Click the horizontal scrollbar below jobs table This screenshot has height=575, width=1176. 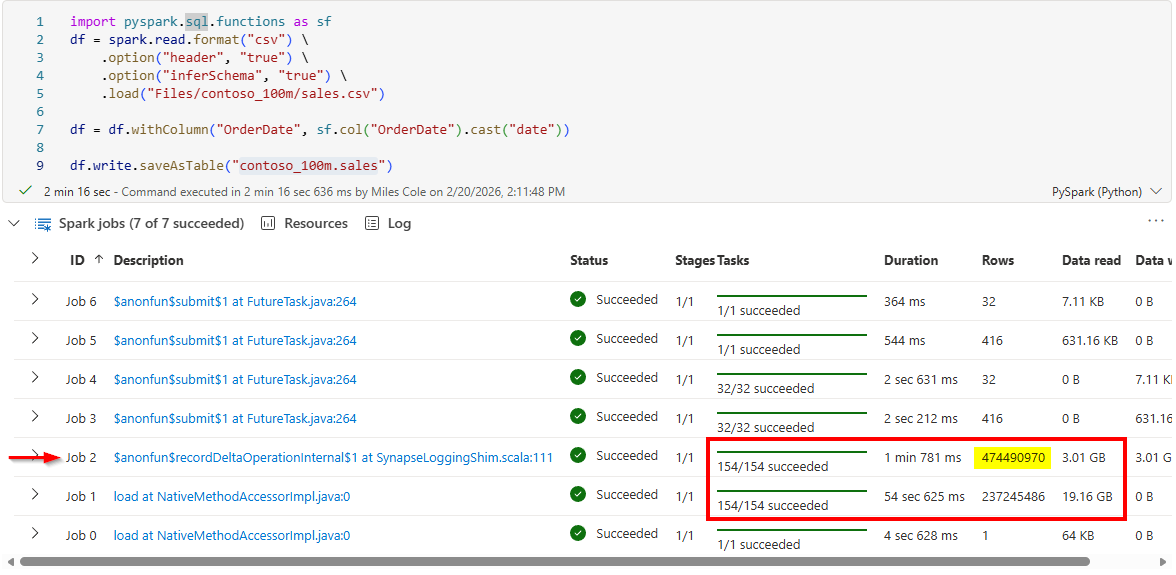(x=580, y=562)
